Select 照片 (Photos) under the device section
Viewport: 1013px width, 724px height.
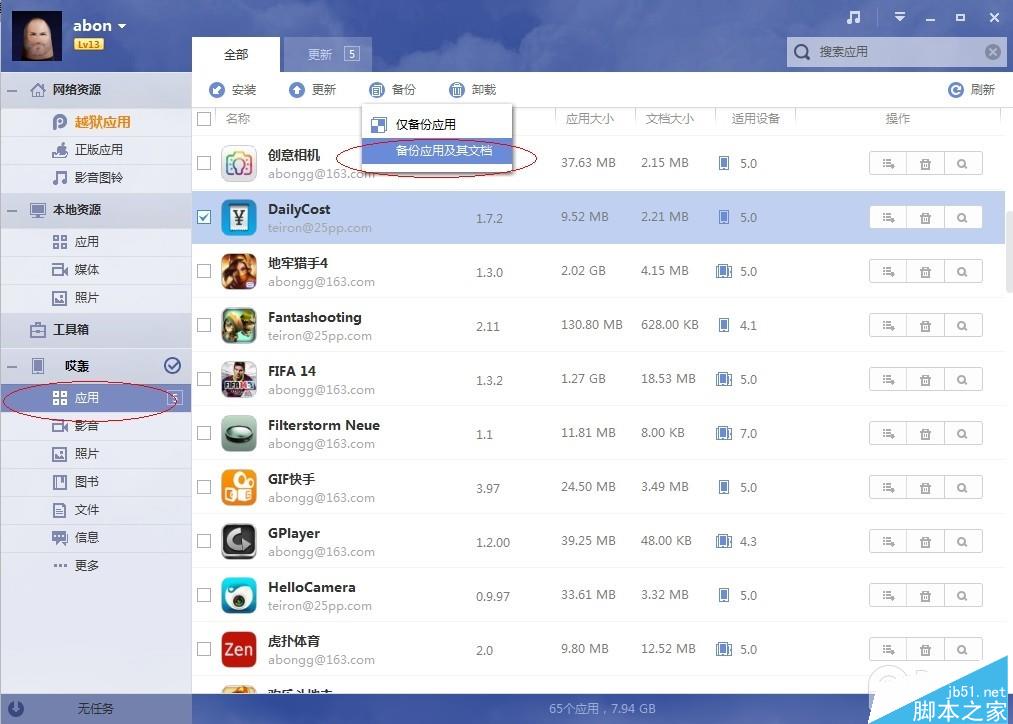point(87,453)
